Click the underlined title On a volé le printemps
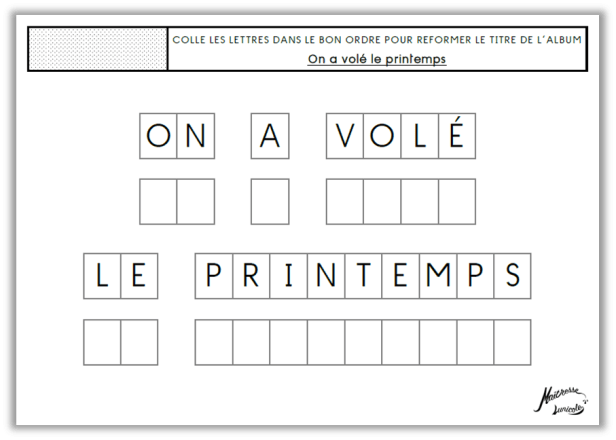Image resolution: width=616 pixels, height=440 pixels. tap(376, 59)
